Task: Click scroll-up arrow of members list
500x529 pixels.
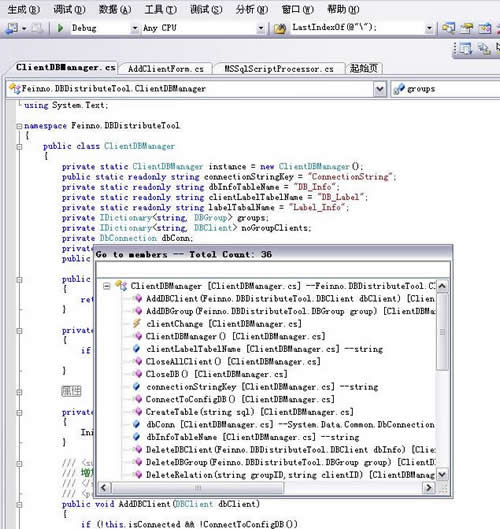Action: (x=442, y=286)
